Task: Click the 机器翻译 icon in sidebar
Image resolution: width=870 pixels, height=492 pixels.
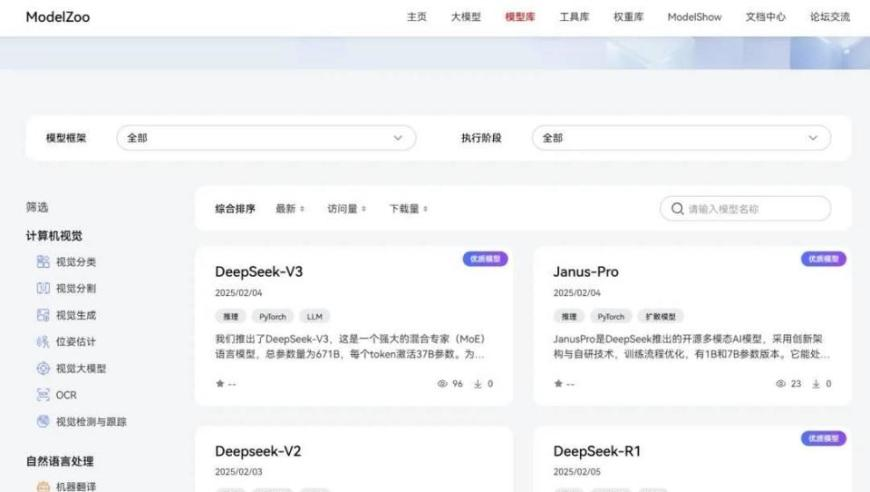Action: point(43,486)
